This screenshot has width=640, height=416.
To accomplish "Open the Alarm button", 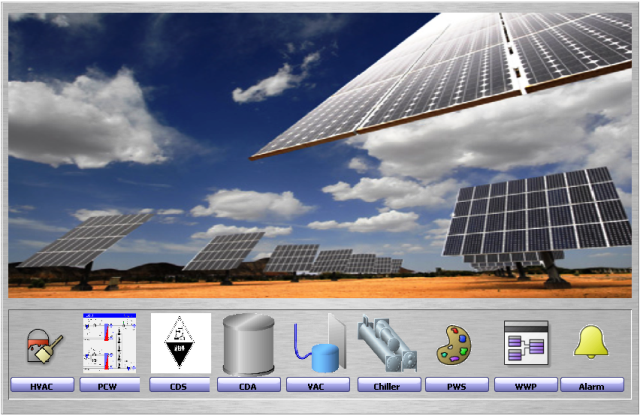I will tap(592, 385).
